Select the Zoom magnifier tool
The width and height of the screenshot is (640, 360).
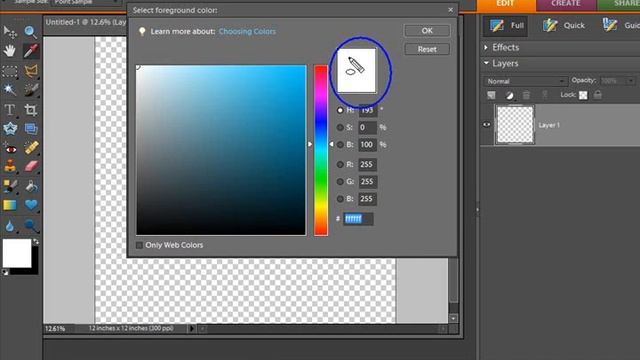pos(31,32)
